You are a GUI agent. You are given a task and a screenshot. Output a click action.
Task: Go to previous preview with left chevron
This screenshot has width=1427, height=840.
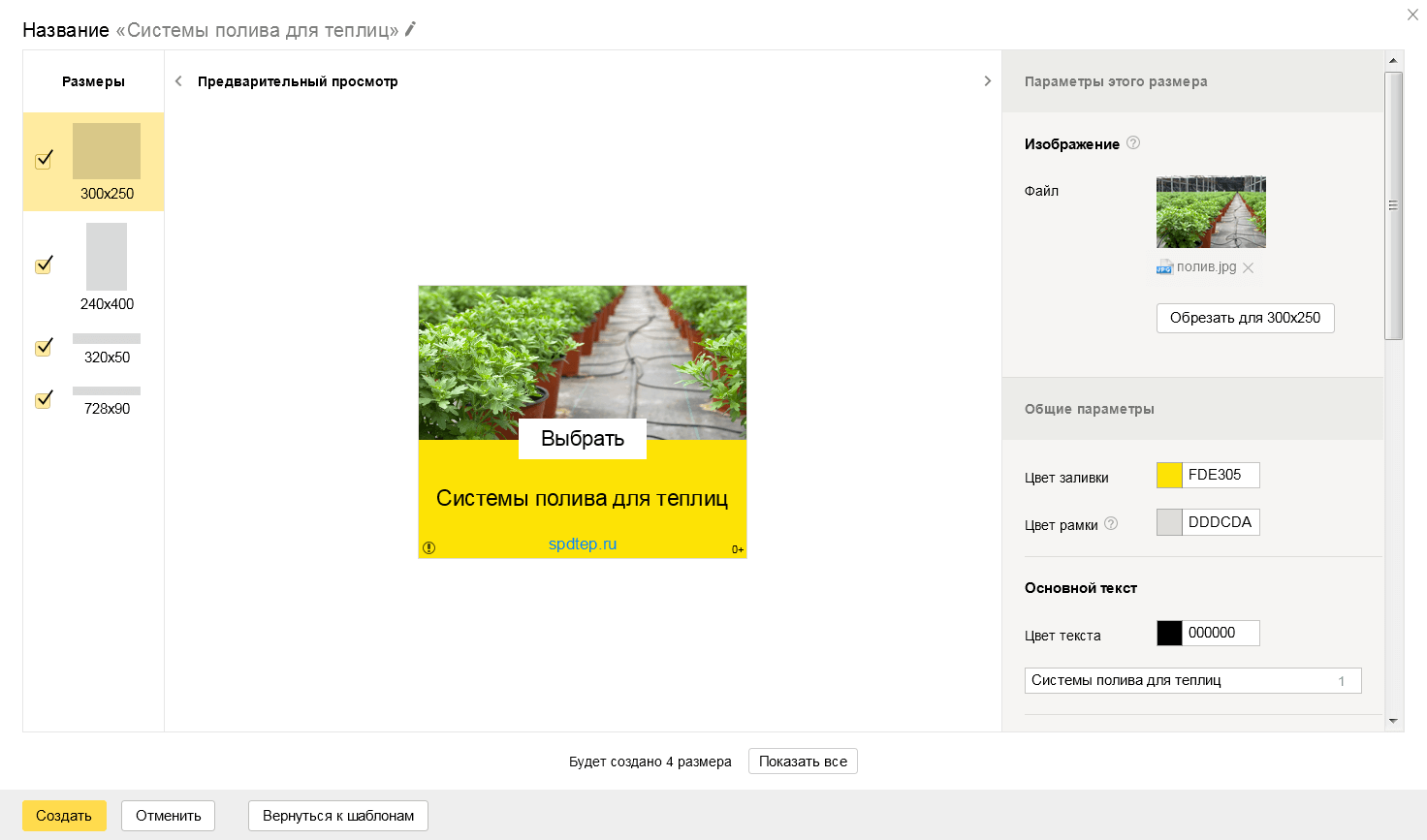[x=178, y=81]
